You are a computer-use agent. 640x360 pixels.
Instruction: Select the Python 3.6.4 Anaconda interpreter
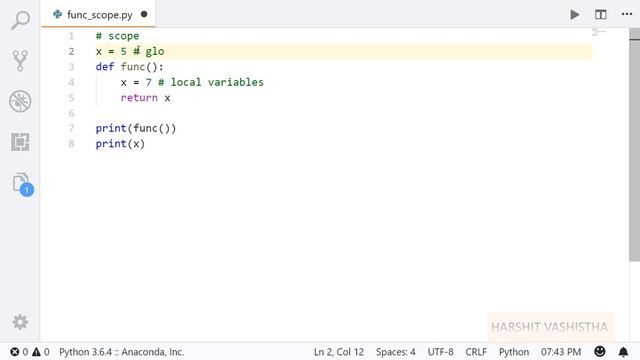click(121, 352)
